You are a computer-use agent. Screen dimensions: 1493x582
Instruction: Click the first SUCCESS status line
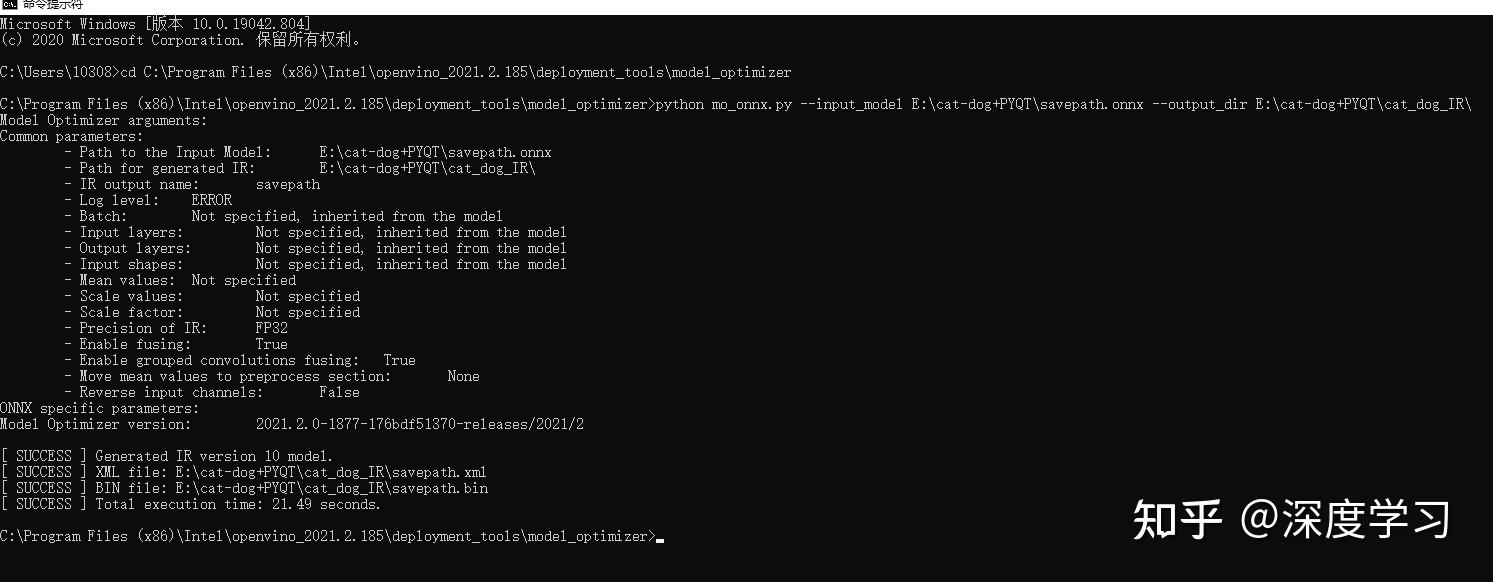pyautogui.click(x=167, y=456)
